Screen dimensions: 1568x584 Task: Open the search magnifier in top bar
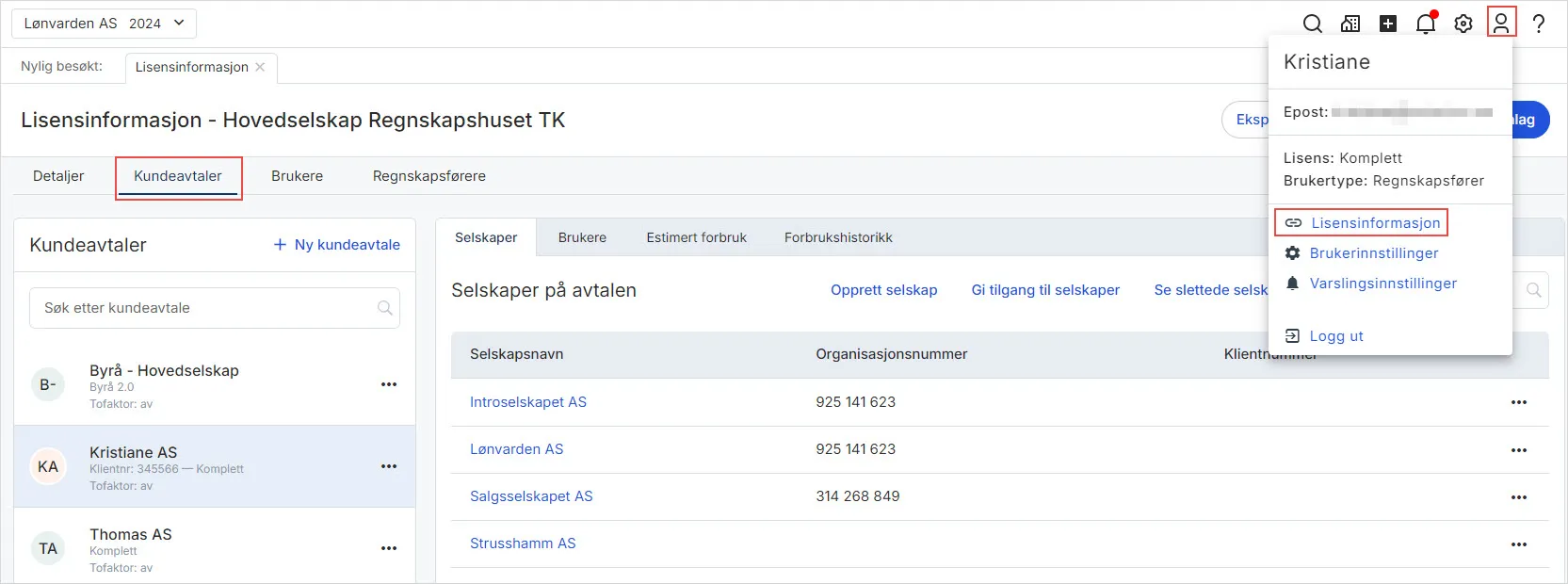pyautogui.click(x=1312, y=24)
